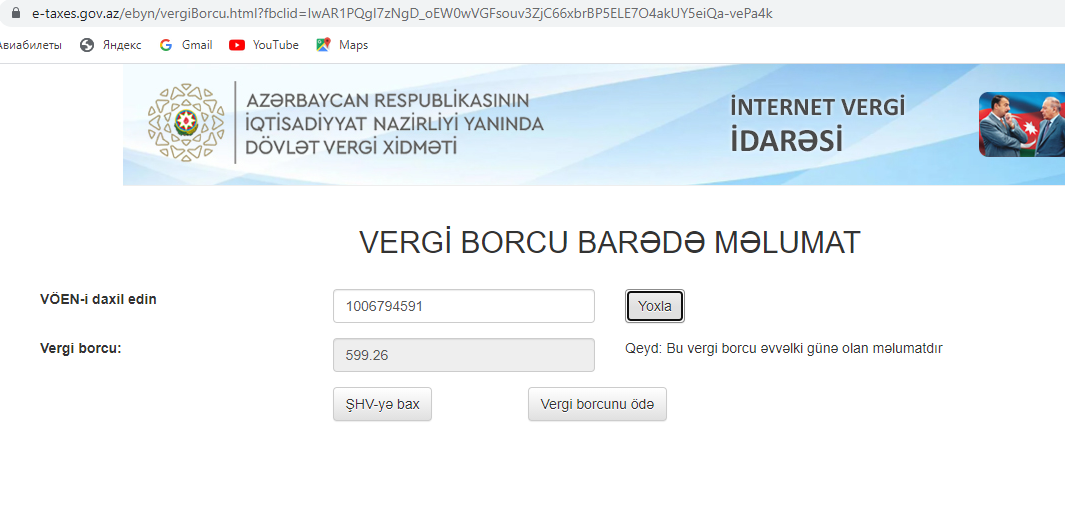
Task: Click the İNTERNET VERGİ İDARƏSİ banner text
Action: coord(817,124)
